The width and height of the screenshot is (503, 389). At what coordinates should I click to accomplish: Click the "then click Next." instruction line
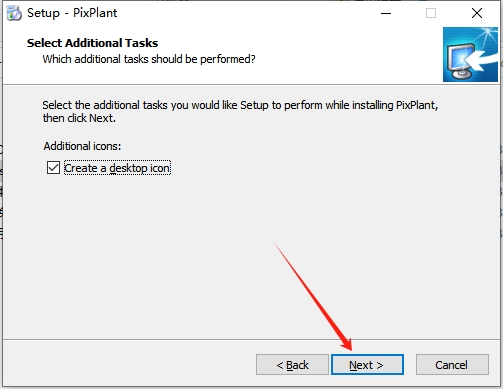tap(79, 118)
